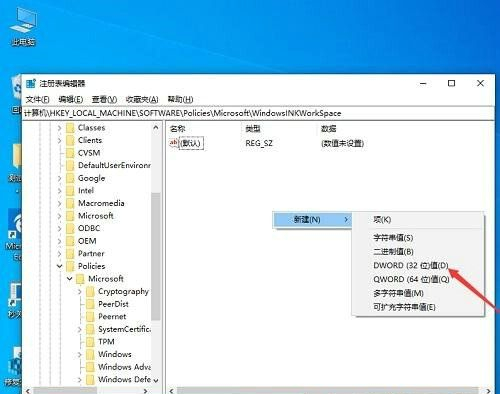Expand the Classes tree node

(59, 128)
